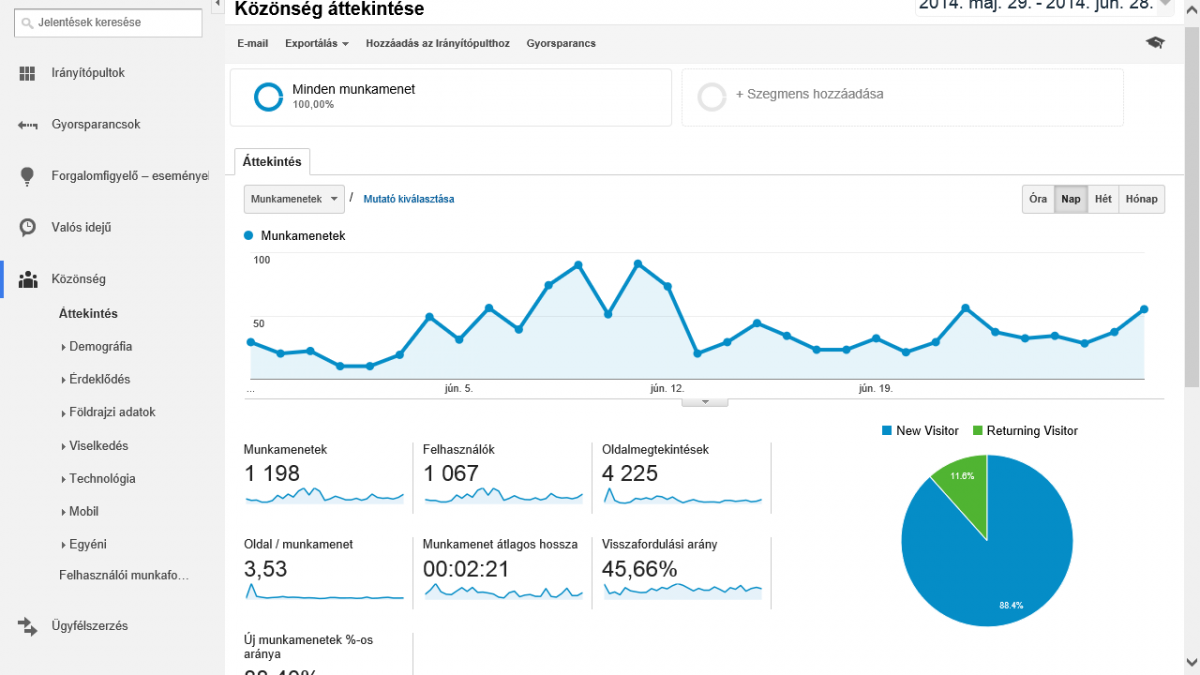Click the Valós idejű clock icon
The height and width of the screenshot is (675, 1200).
pyautogui.click(x=28, y=227)
